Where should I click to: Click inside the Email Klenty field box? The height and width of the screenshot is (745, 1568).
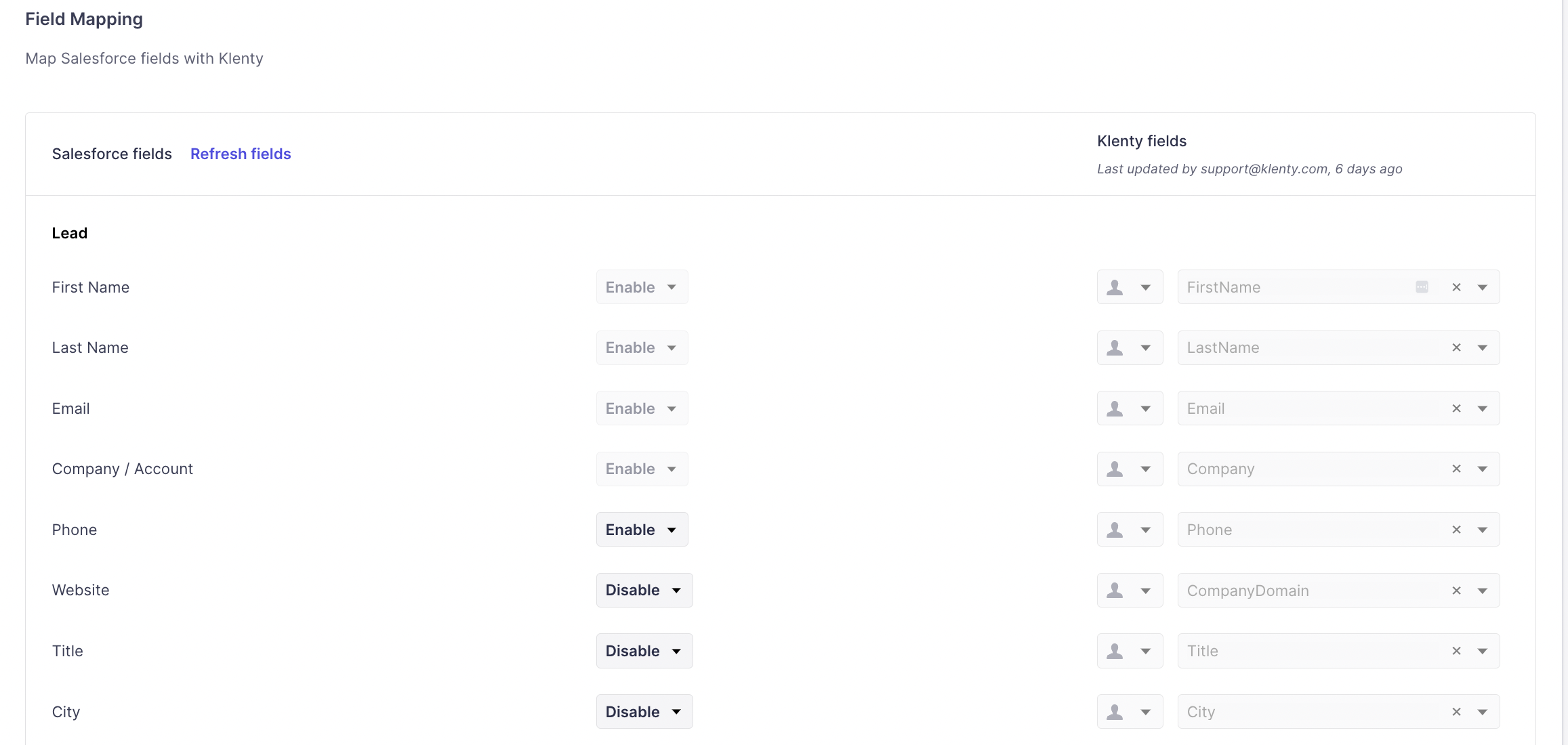(1308, 408)
